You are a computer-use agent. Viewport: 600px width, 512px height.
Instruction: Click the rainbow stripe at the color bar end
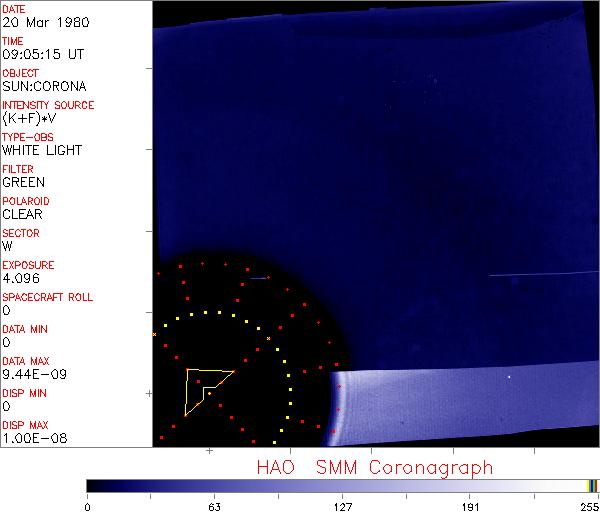pos(592,486)
